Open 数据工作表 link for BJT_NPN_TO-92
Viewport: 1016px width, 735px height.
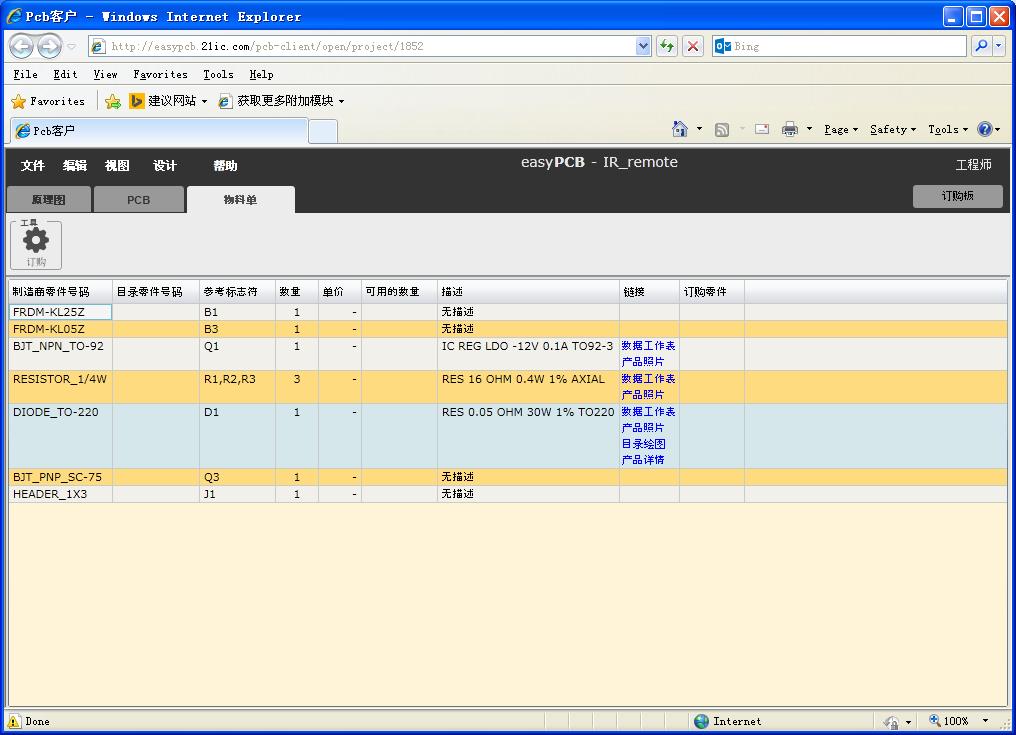[x=648, y=346]
